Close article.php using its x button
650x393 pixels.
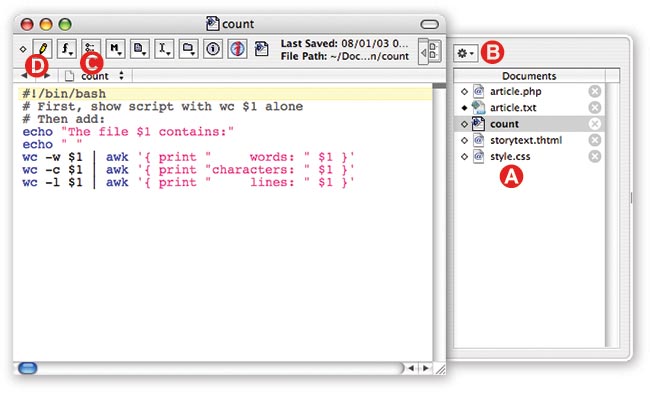(594, 91)
